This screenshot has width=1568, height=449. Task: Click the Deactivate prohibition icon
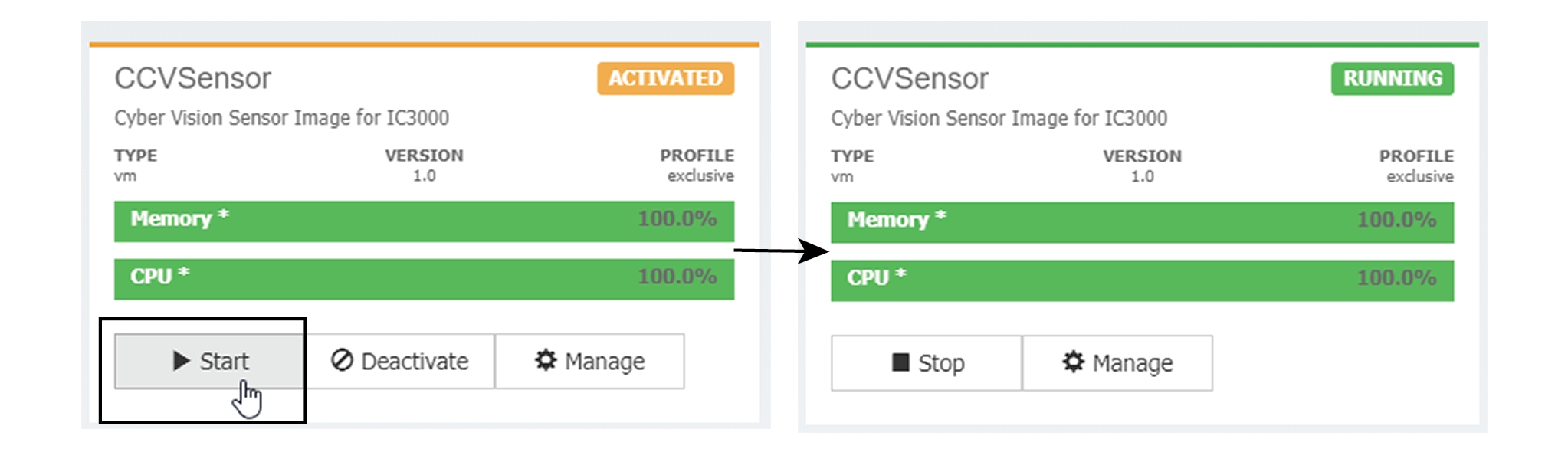pos(344,362)
